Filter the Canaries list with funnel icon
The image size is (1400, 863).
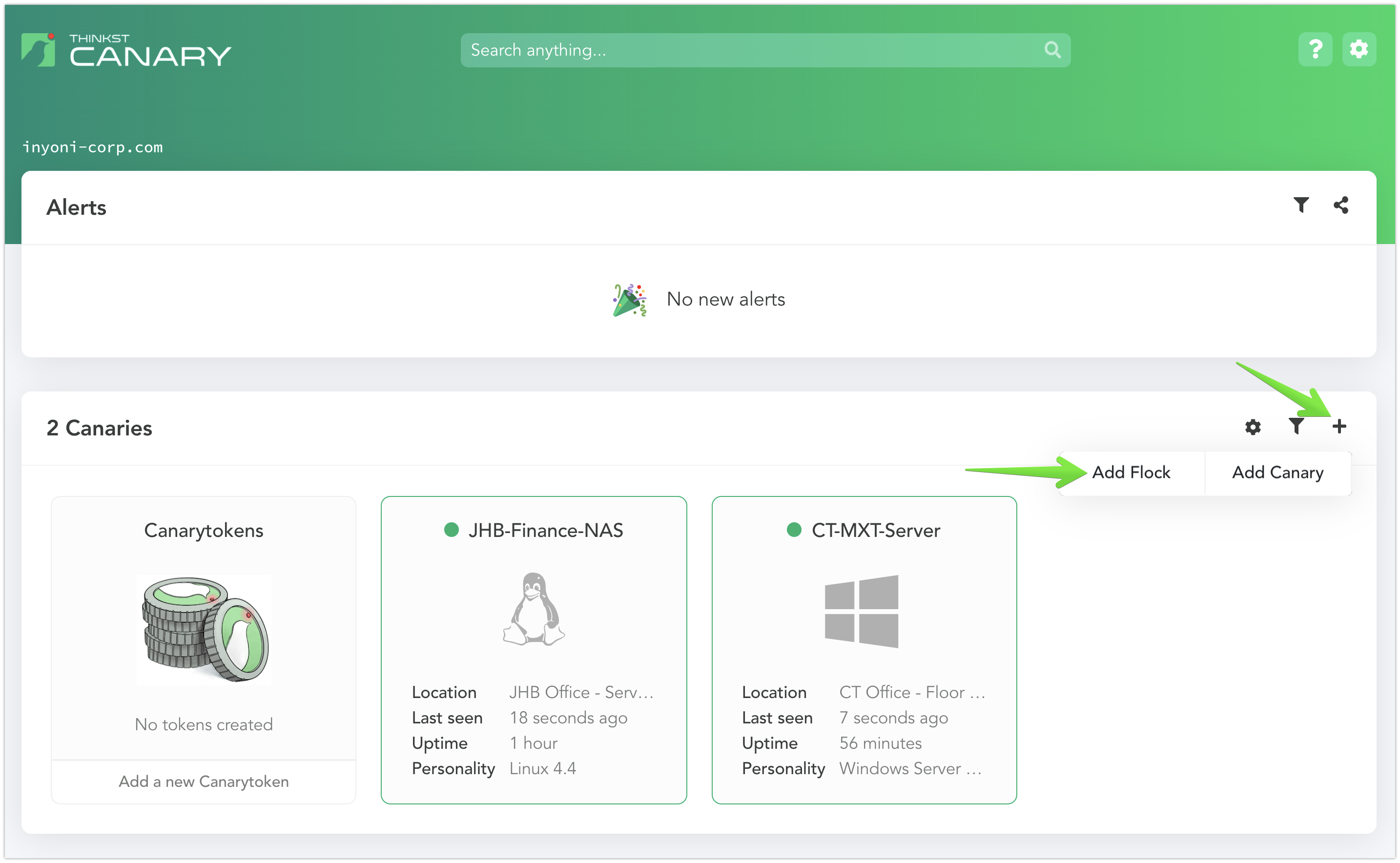pos(1296,426)
